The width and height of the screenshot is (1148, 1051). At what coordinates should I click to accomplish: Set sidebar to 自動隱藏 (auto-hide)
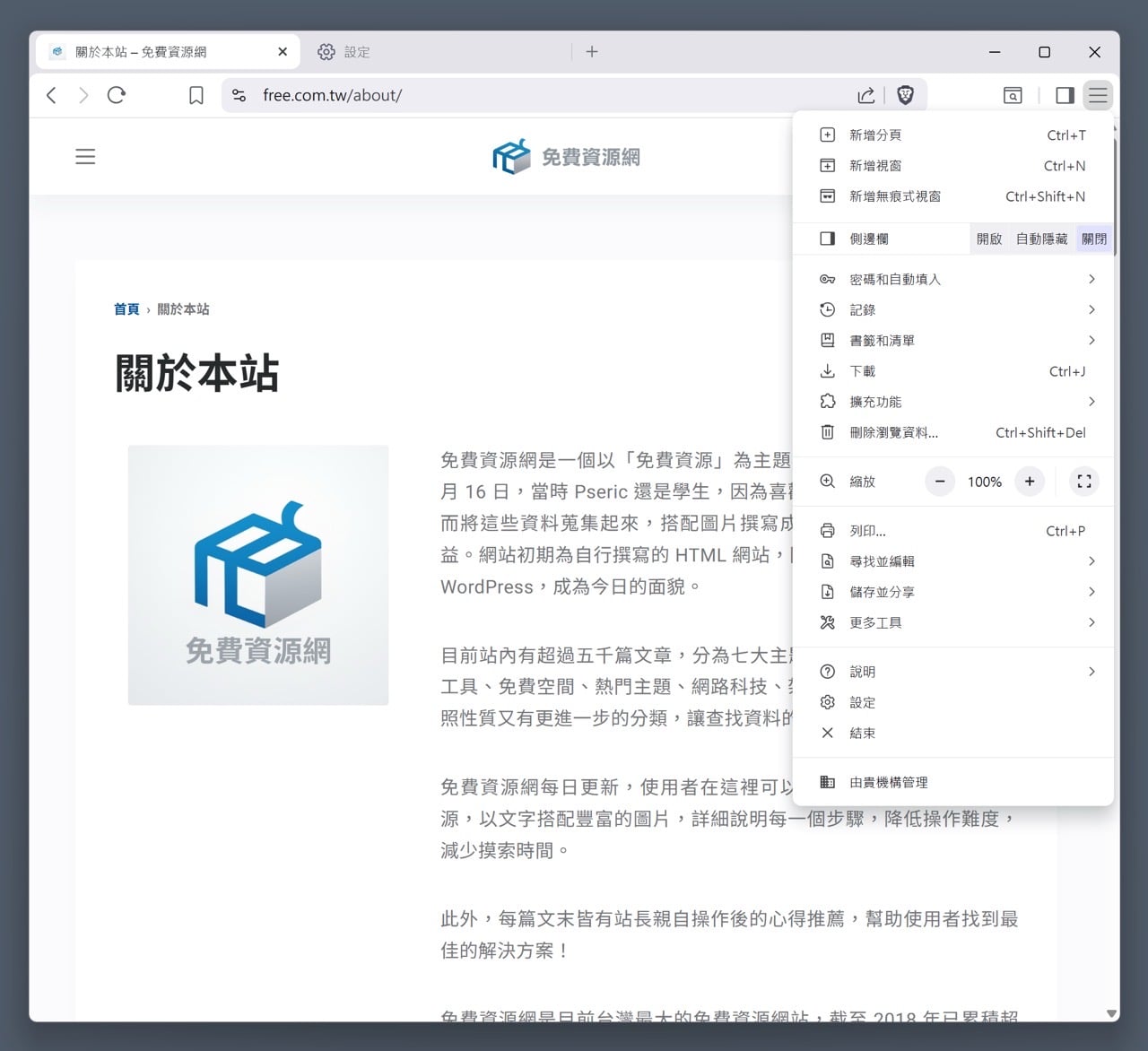[1041, 239]
